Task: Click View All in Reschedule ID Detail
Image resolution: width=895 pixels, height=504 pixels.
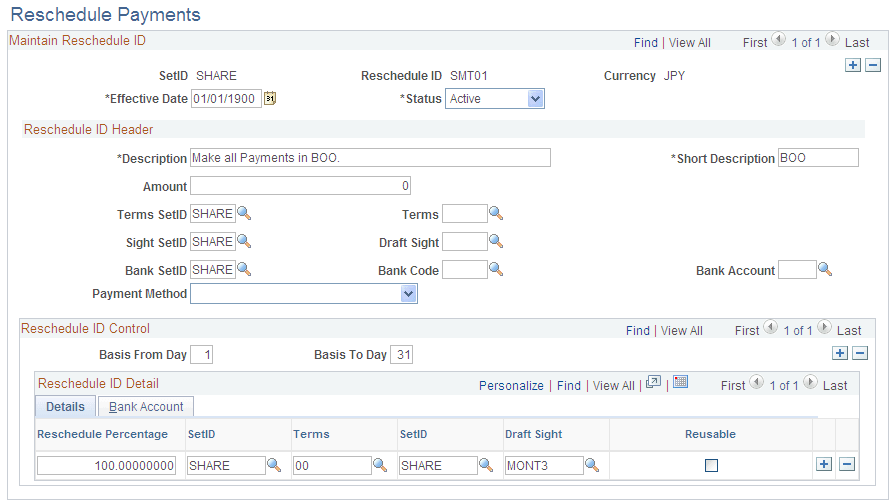Action: point(614,386)
